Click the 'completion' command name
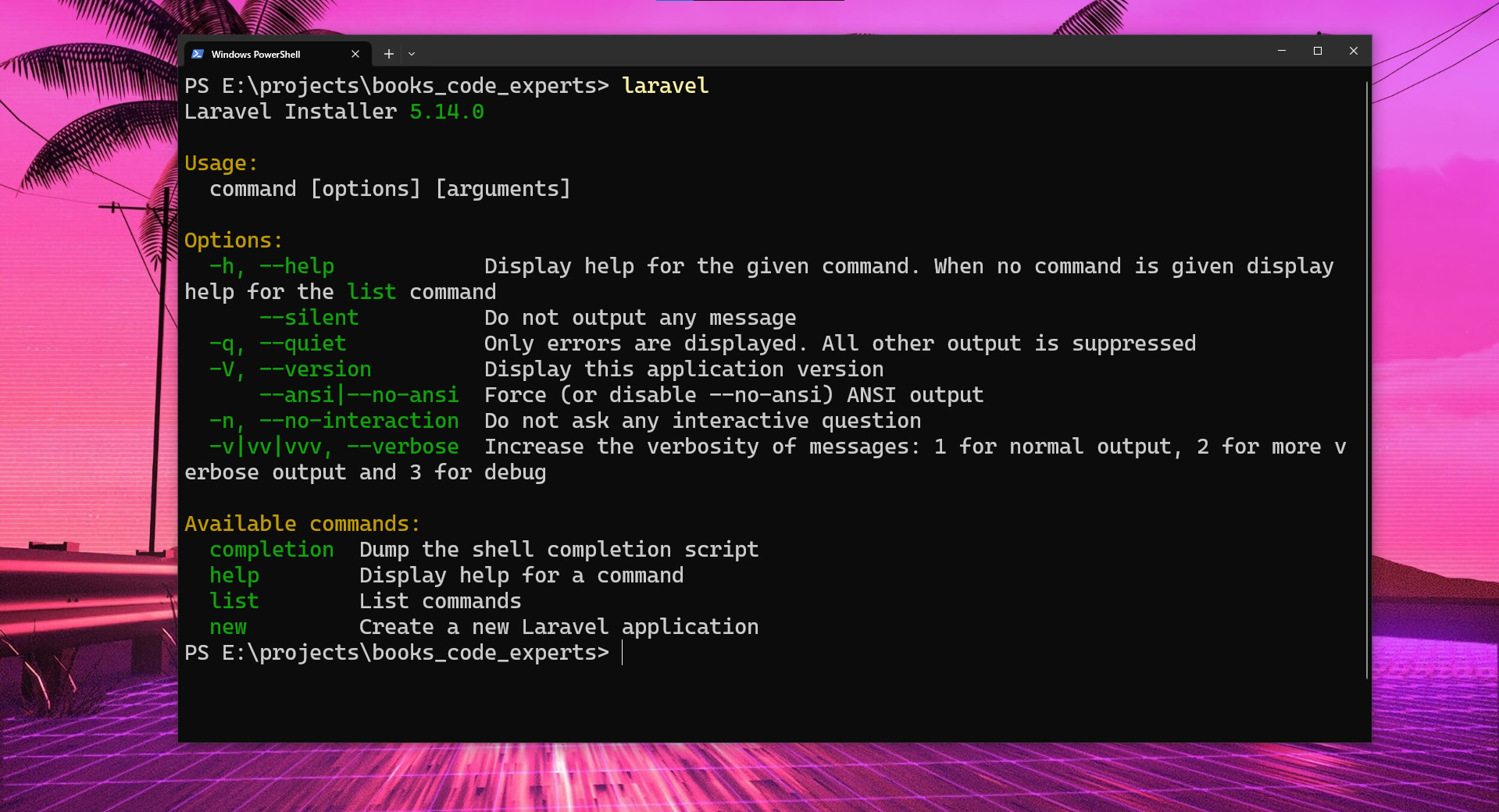The image size is (1499, 812). pos(271,550)
